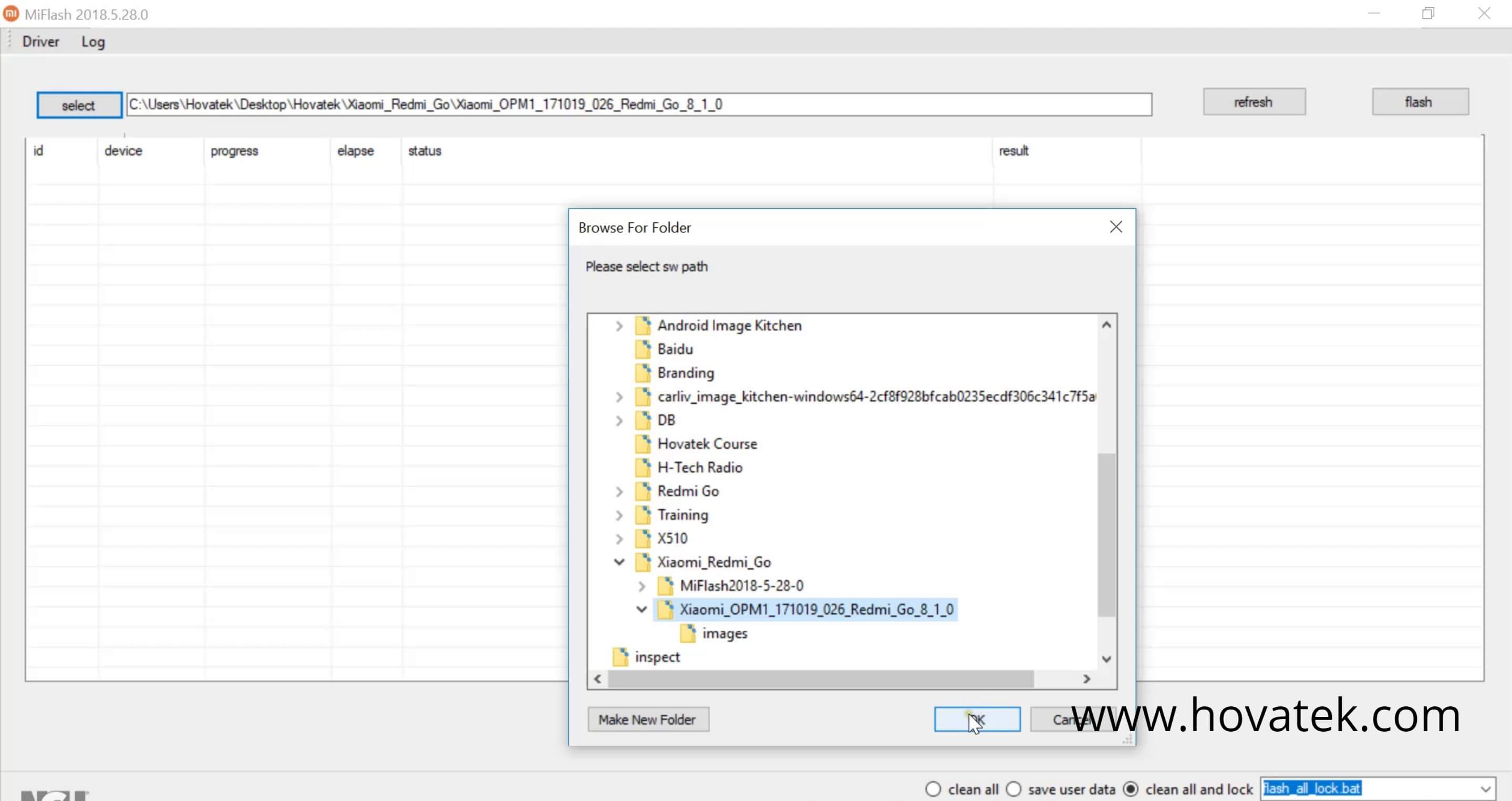Image resolution: width=1512 pixels, height=801 pixels.
Task: Click the MiFlash application logo icon
Action: click(10, 13)
